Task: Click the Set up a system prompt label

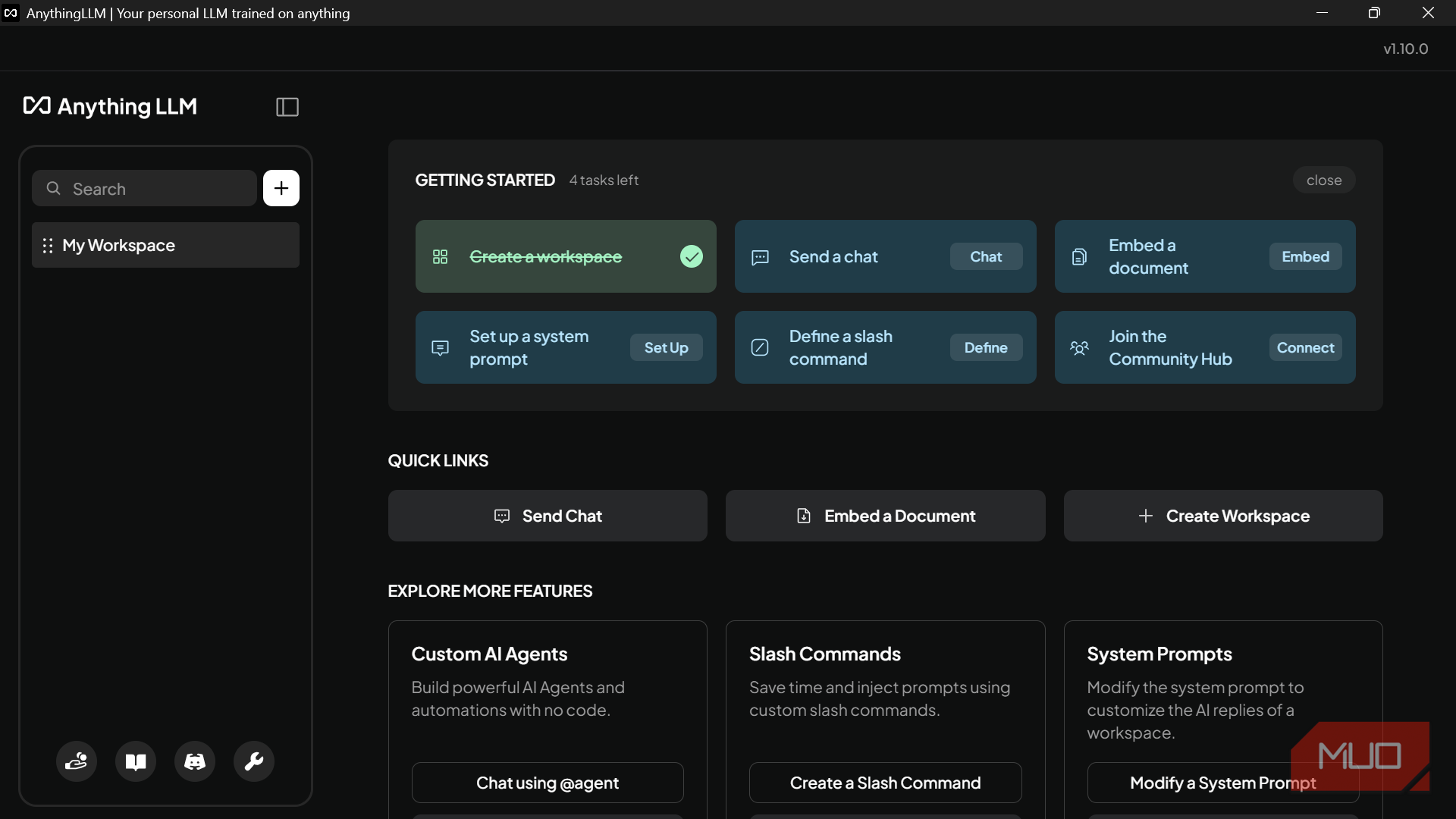Action: pos(529,347)
